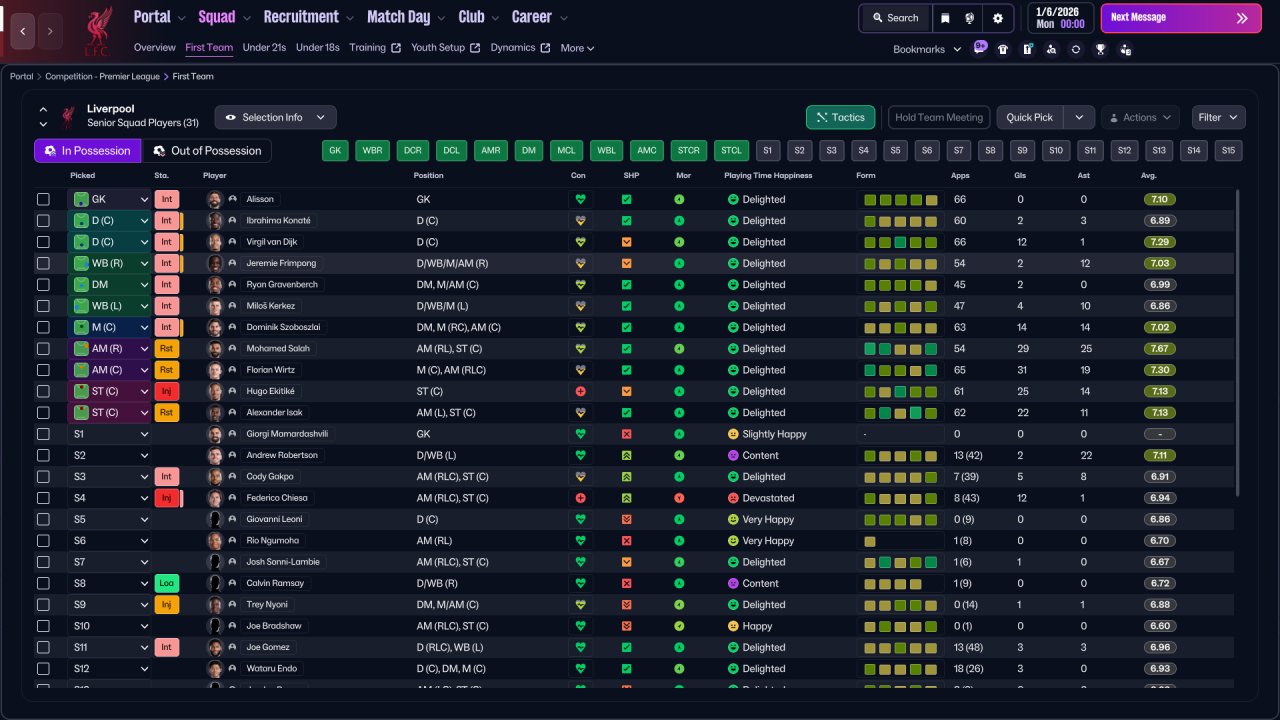Open the trophy bookmark shortcut icon

click(1100, 49)
